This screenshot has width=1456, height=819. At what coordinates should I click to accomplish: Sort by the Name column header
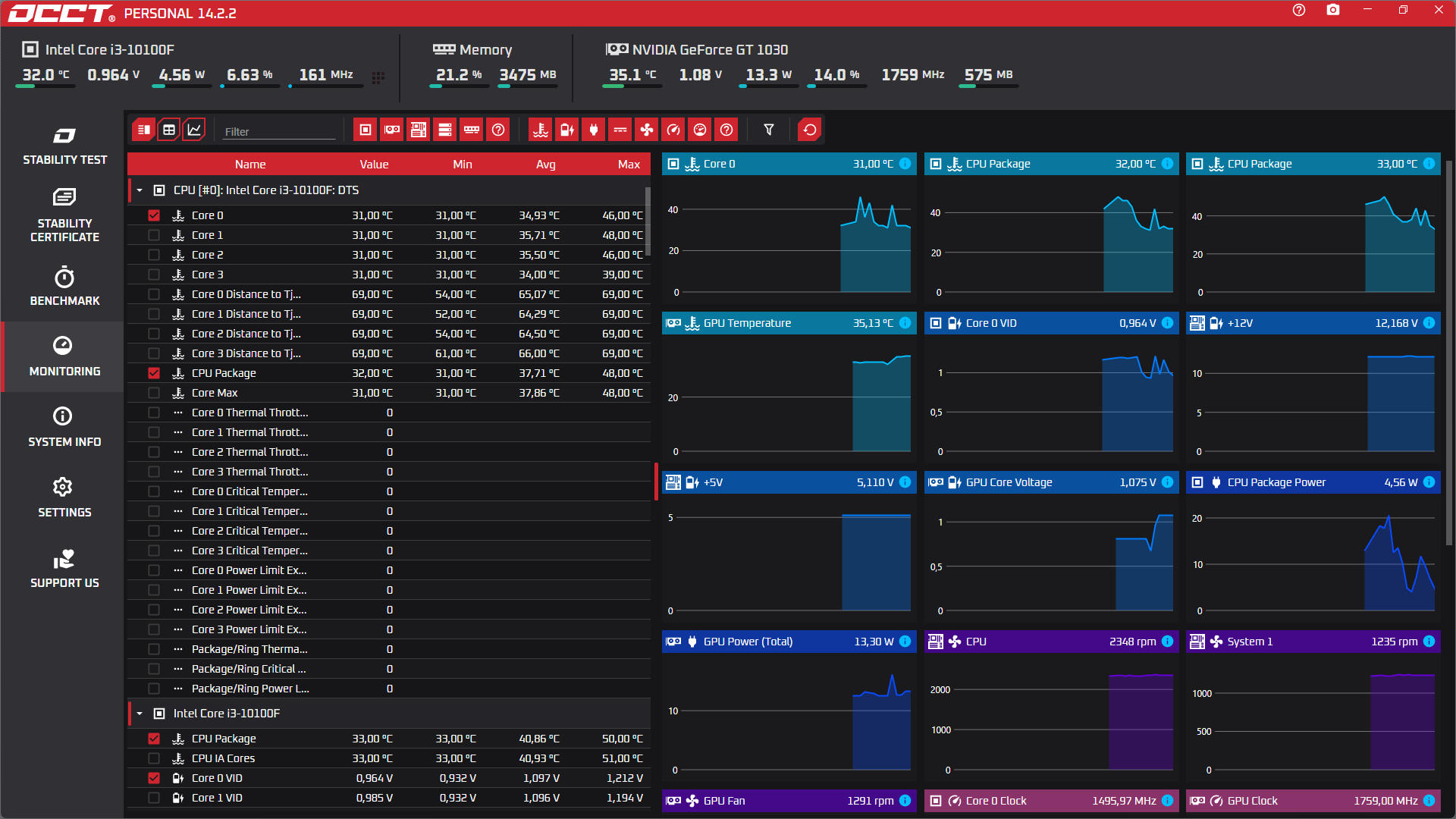click(250, 165)
